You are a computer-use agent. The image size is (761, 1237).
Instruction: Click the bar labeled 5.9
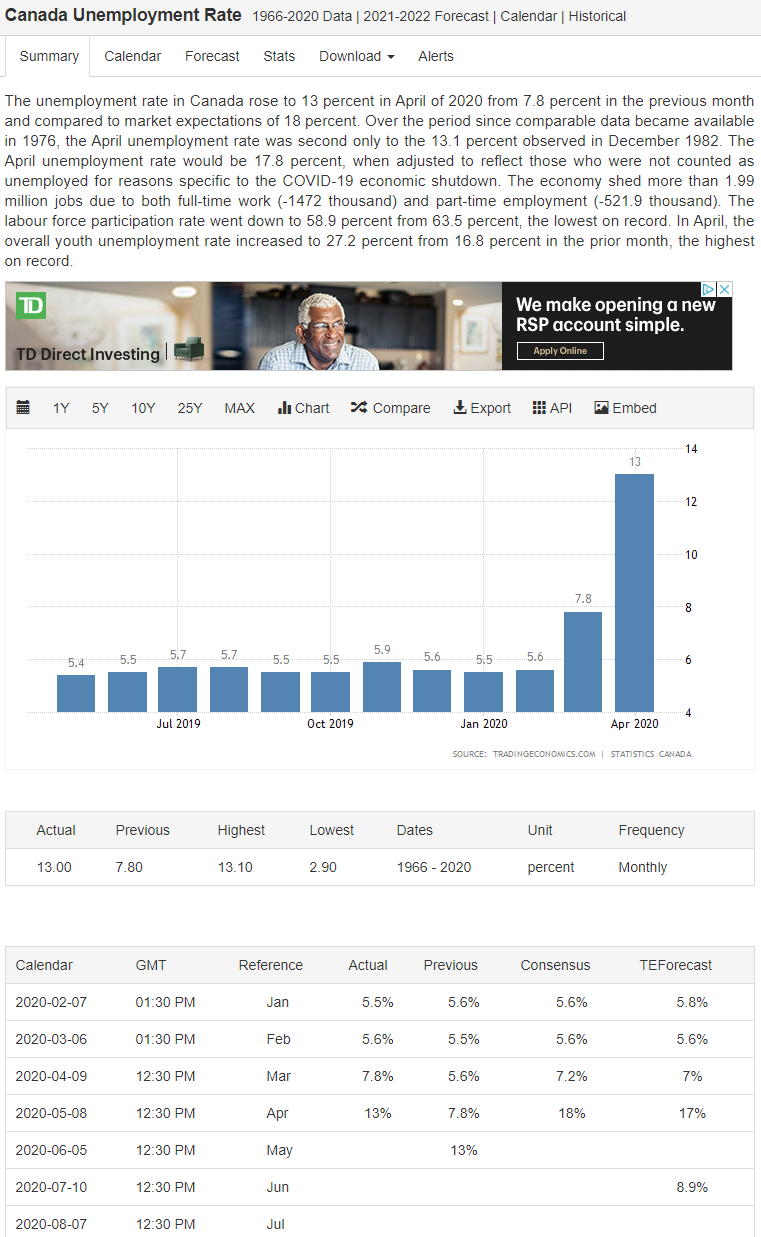pyautogui.click(x=382, y=687)
